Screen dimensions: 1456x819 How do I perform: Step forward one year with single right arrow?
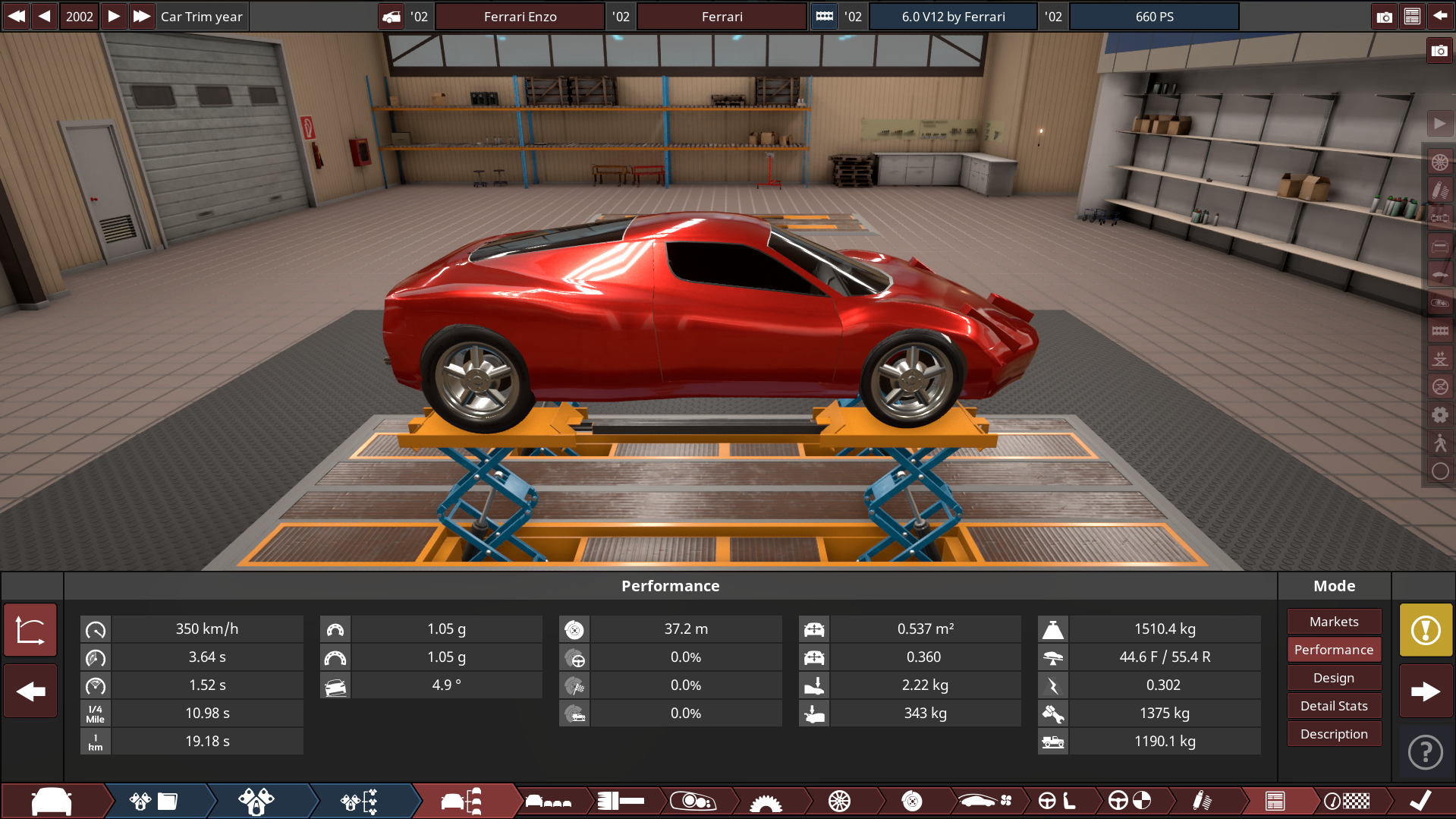pyautogui.click(x=114, y=16)
